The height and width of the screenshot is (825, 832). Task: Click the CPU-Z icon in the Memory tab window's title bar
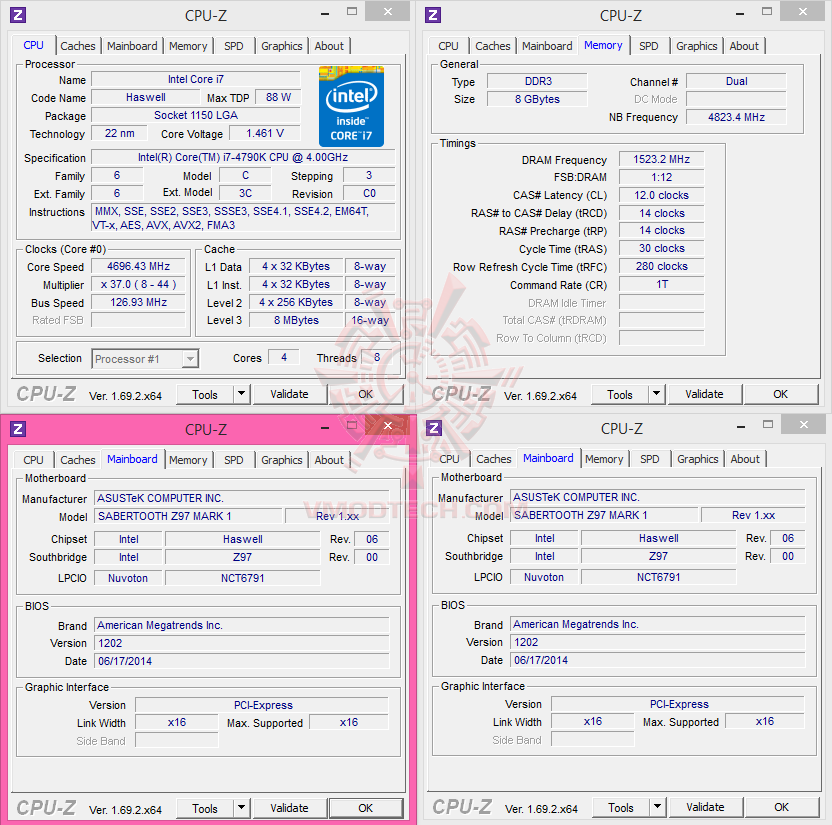click(433, 15)
